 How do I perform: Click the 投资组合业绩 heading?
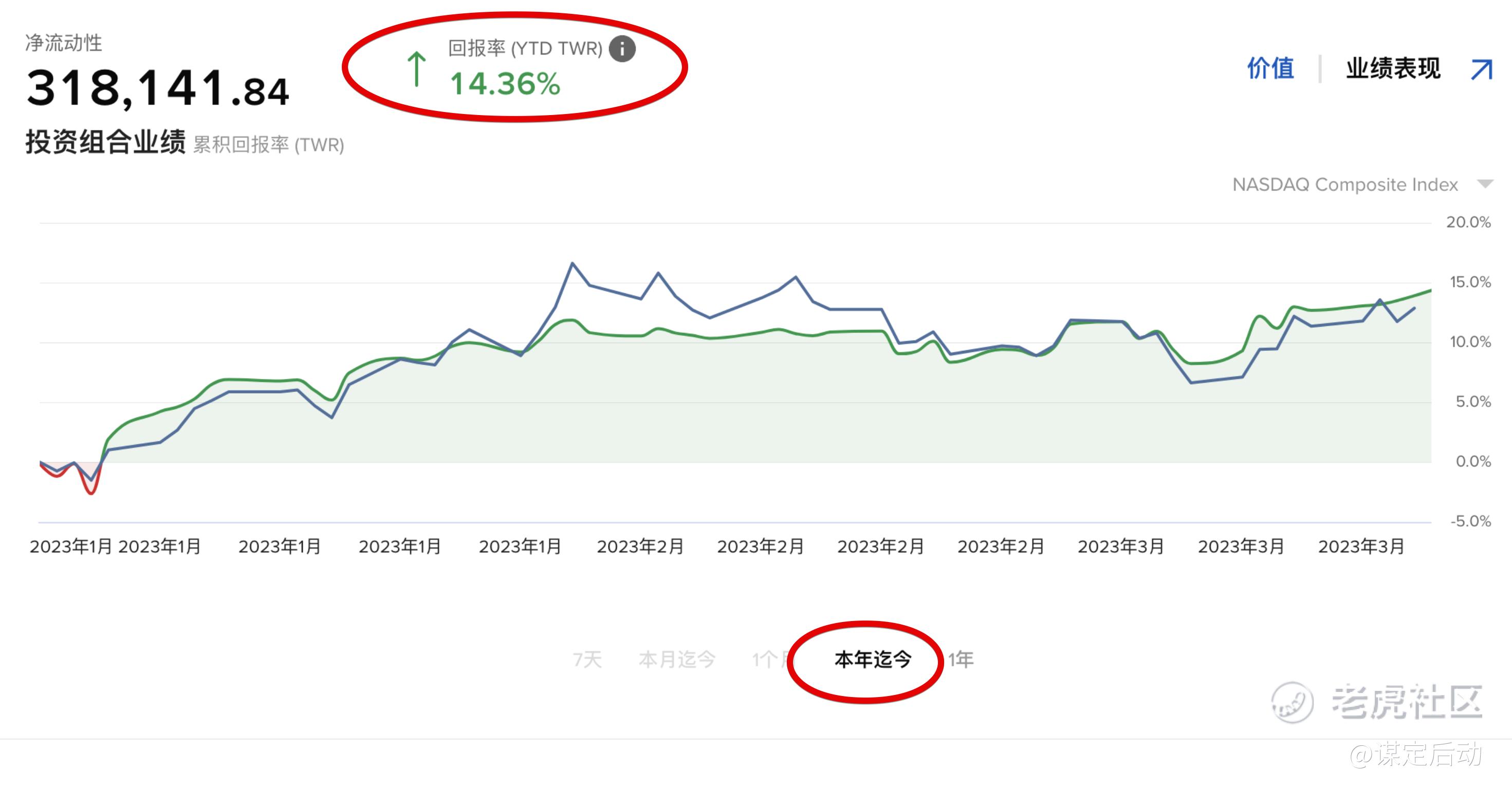click(106, 143)
